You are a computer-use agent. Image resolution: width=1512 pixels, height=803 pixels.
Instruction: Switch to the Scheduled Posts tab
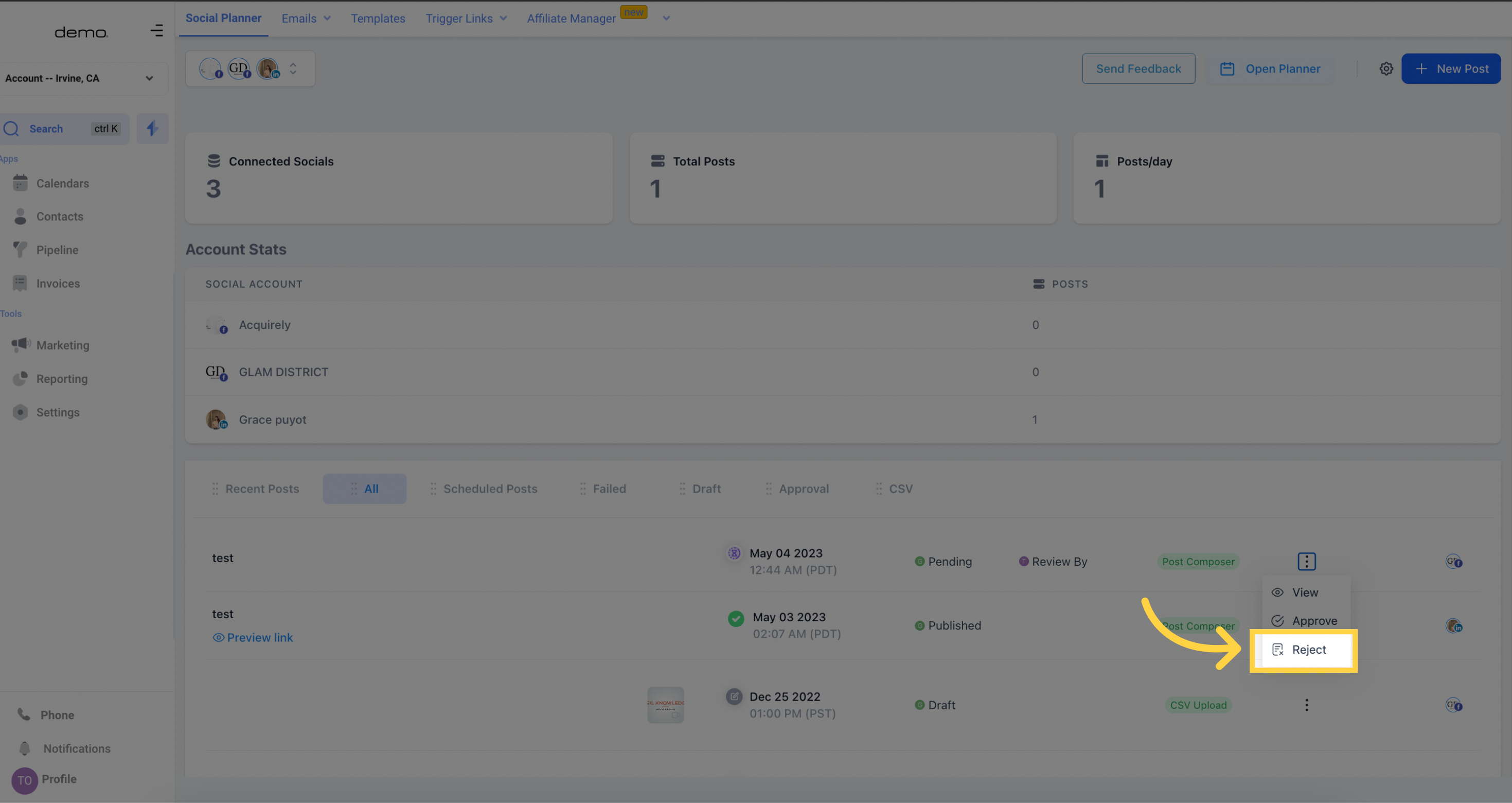pos(490,488)
